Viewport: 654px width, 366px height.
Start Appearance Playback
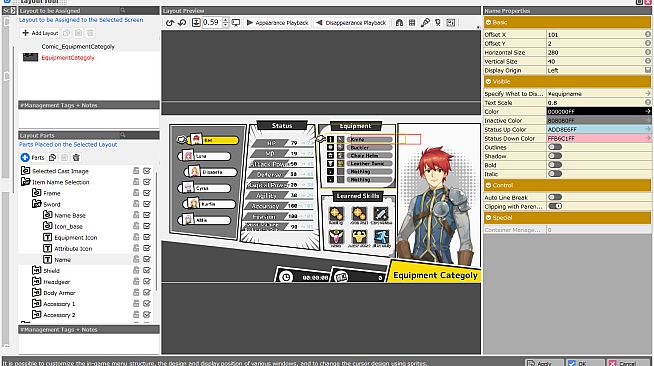(x=277, y=23)
